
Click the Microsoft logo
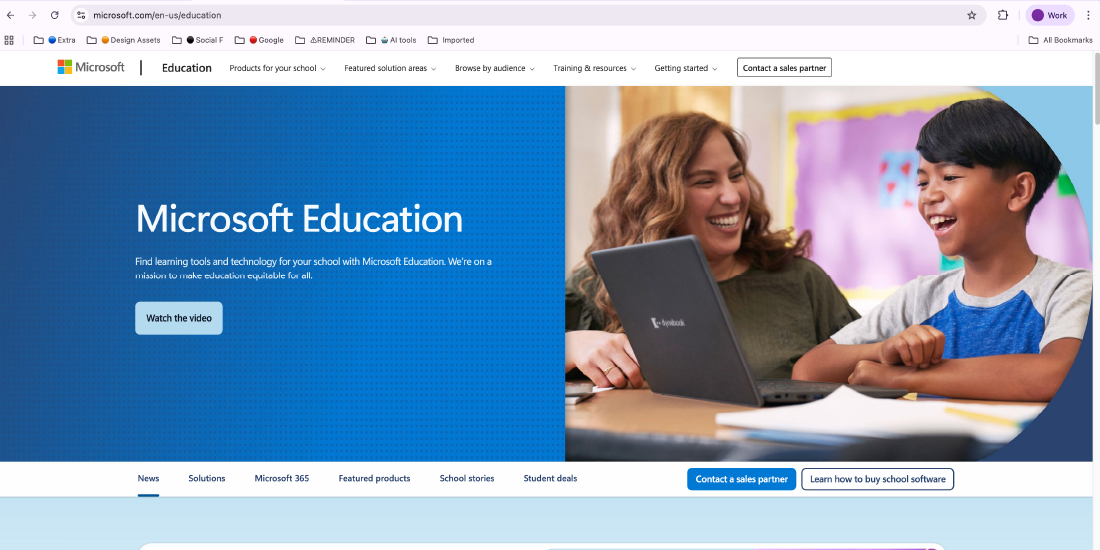(x=91, y=67)
